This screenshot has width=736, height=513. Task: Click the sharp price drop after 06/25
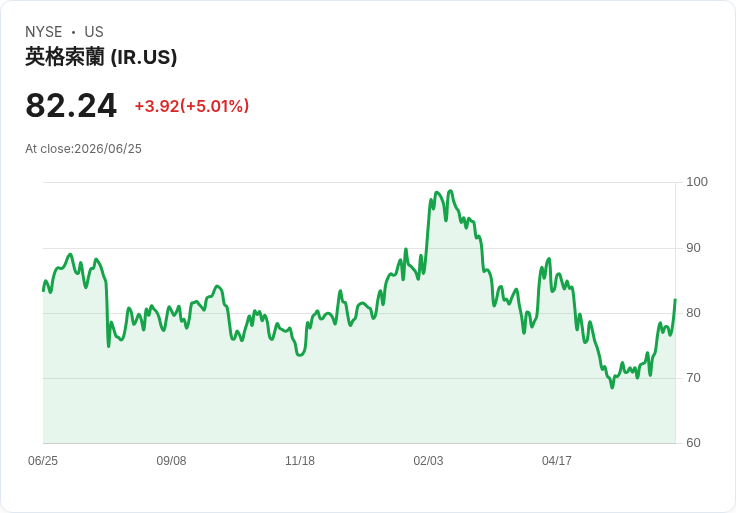coord(107,314)
